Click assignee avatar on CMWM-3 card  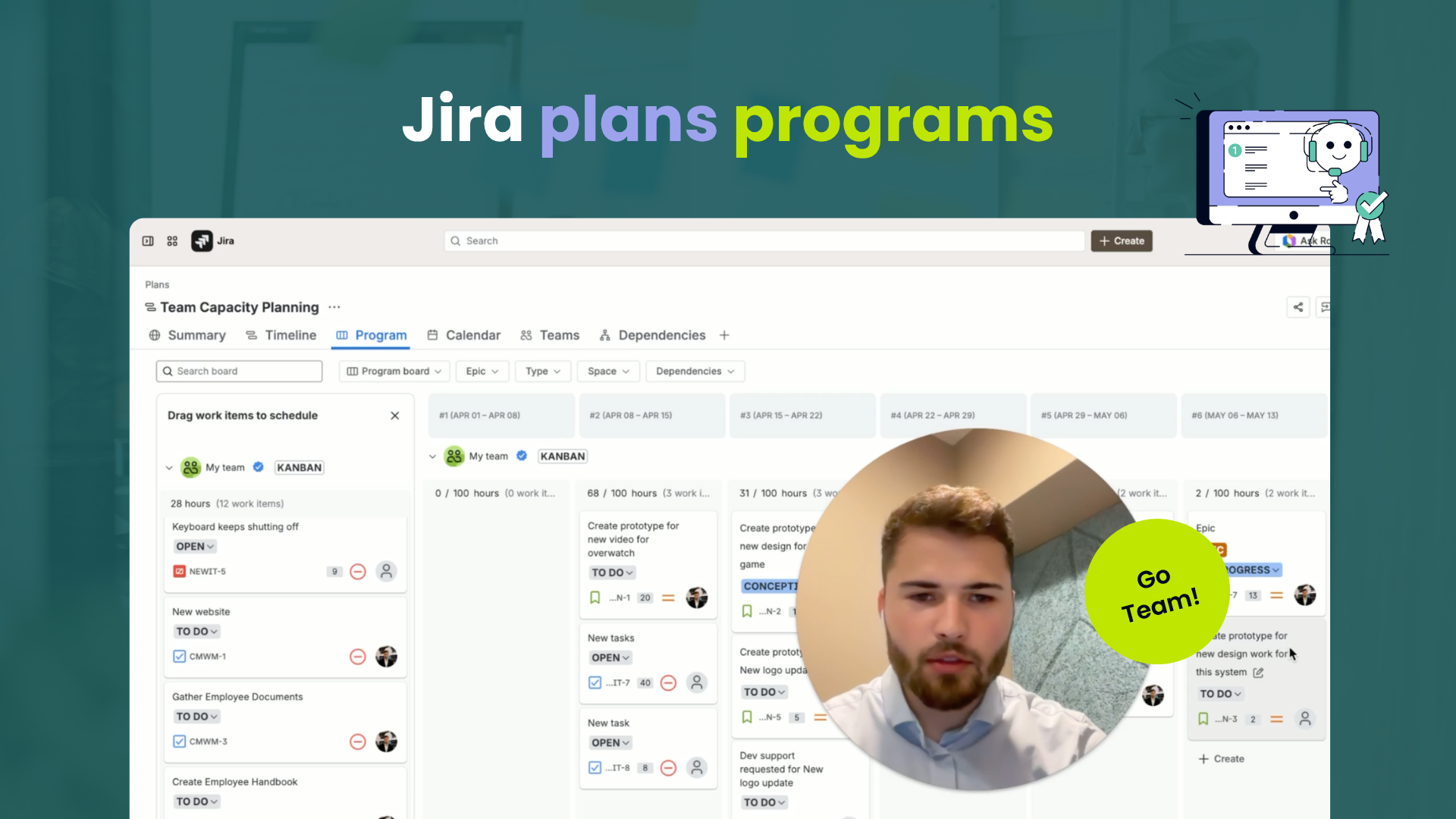point(386,741)
